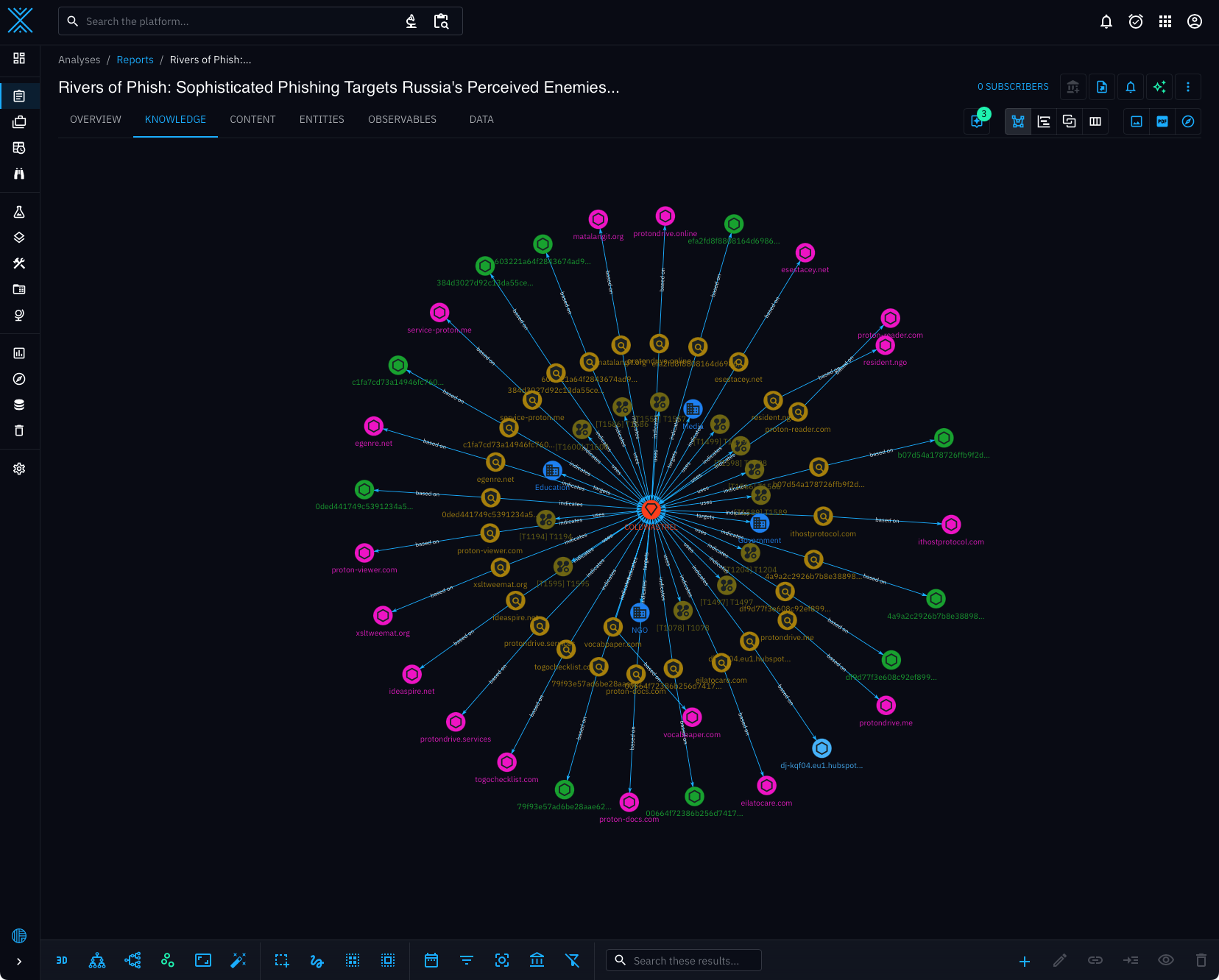This screenshot has height=980, width=1219.
Task: Open the apps grid menu in the top bar
Action: [x=1165, y=21]
